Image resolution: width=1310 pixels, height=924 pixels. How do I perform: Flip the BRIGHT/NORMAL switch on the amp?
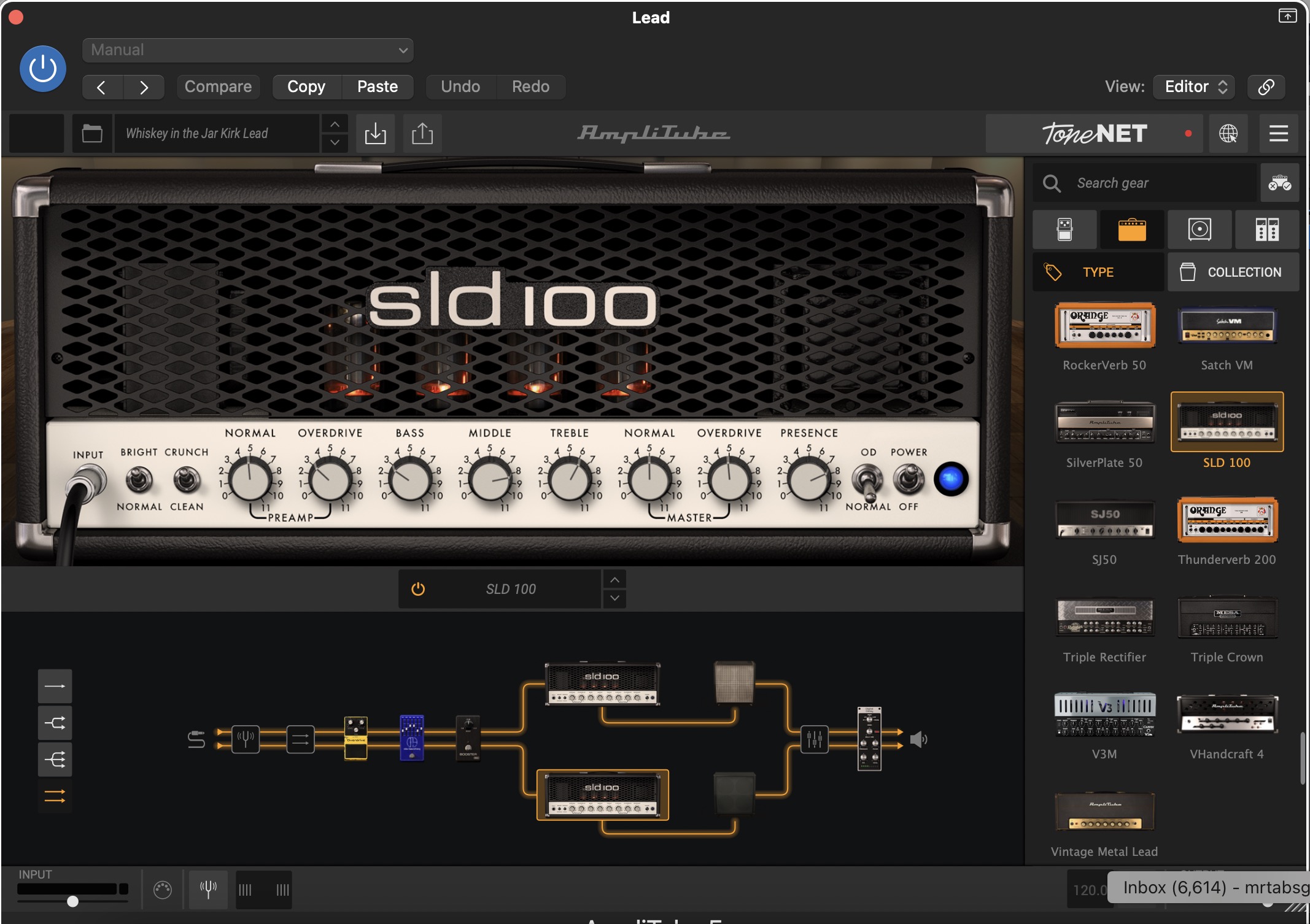point(139,479)
